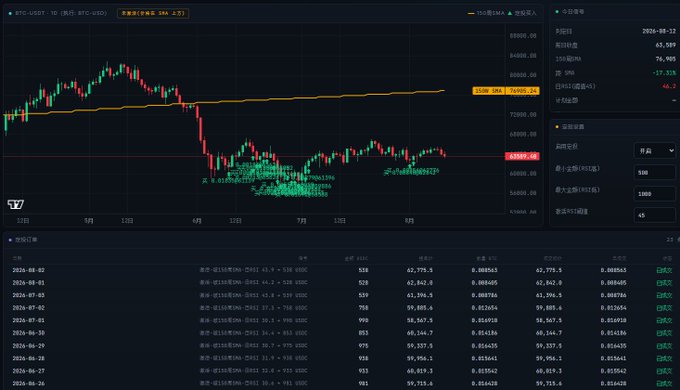Screen dimensions: 680x390
Task: Click the 150W SMA 76905.24 price label
Action: pos(506,91)
